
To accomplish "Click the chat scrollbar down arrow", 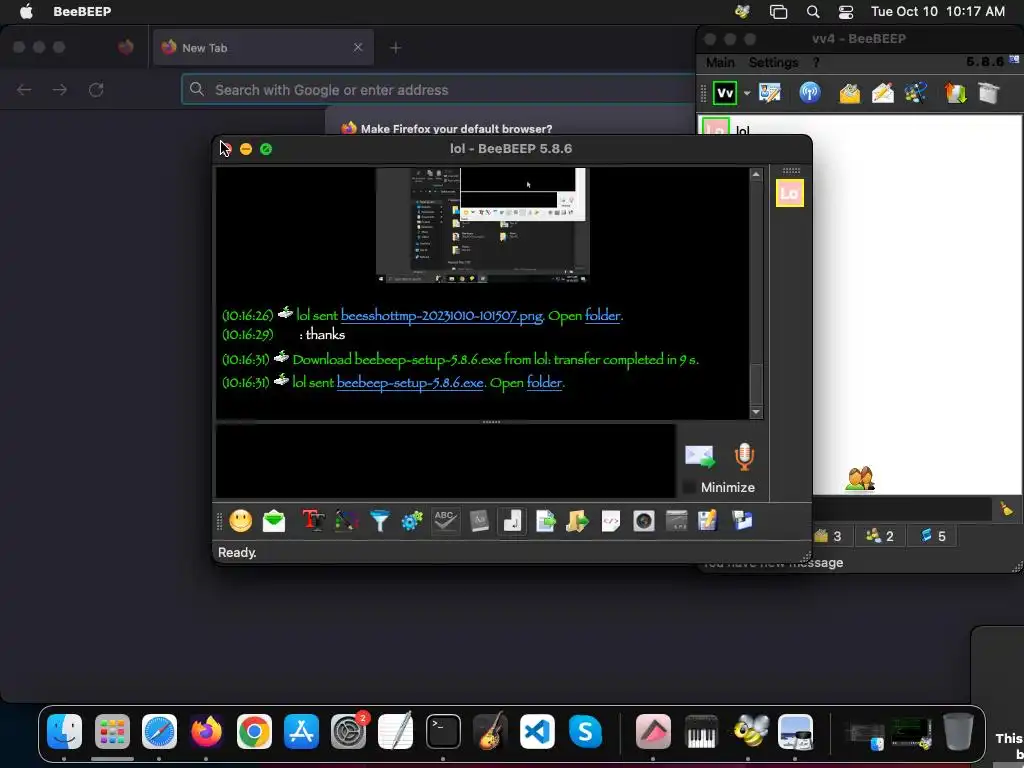I will (x=756, y=412).
